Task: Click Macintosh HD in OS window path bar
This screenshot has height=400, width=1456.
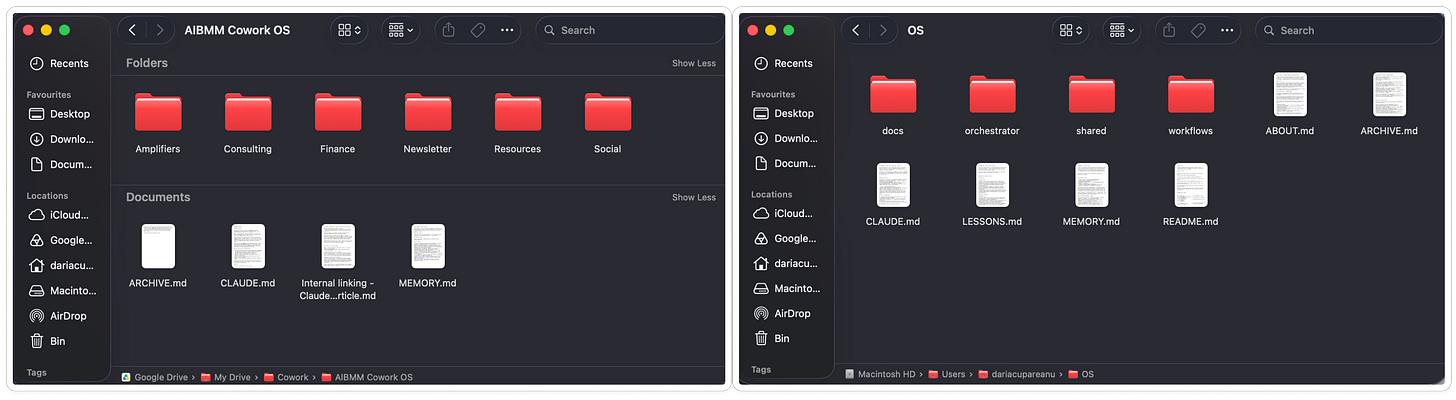Action: (881, 374)
